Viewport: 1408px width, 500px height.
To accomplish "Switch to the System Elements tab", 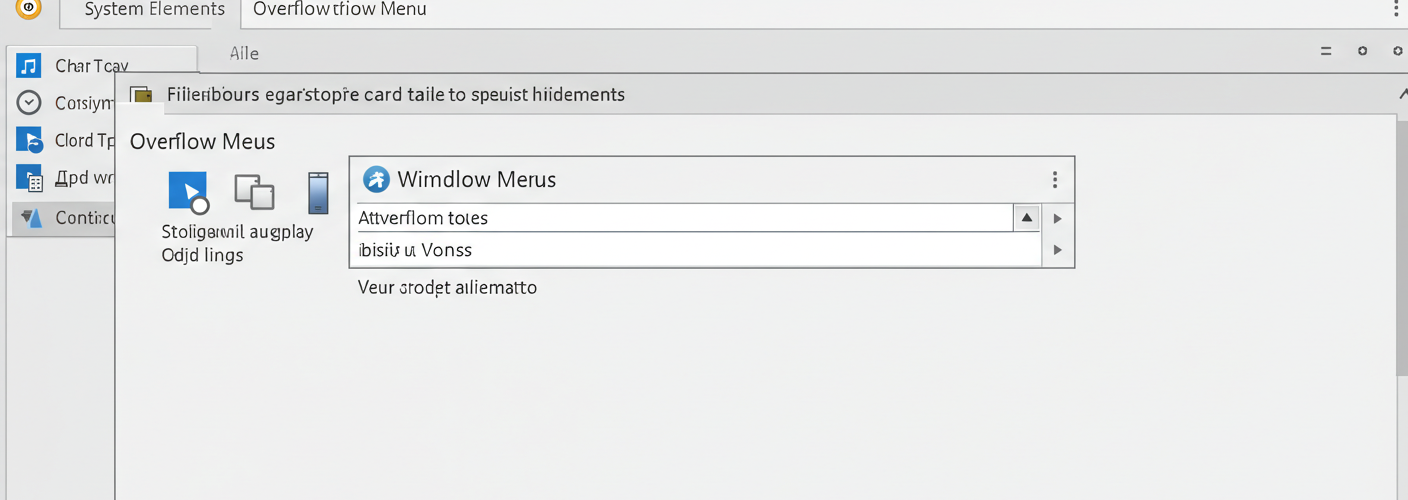I will (154, 10).
